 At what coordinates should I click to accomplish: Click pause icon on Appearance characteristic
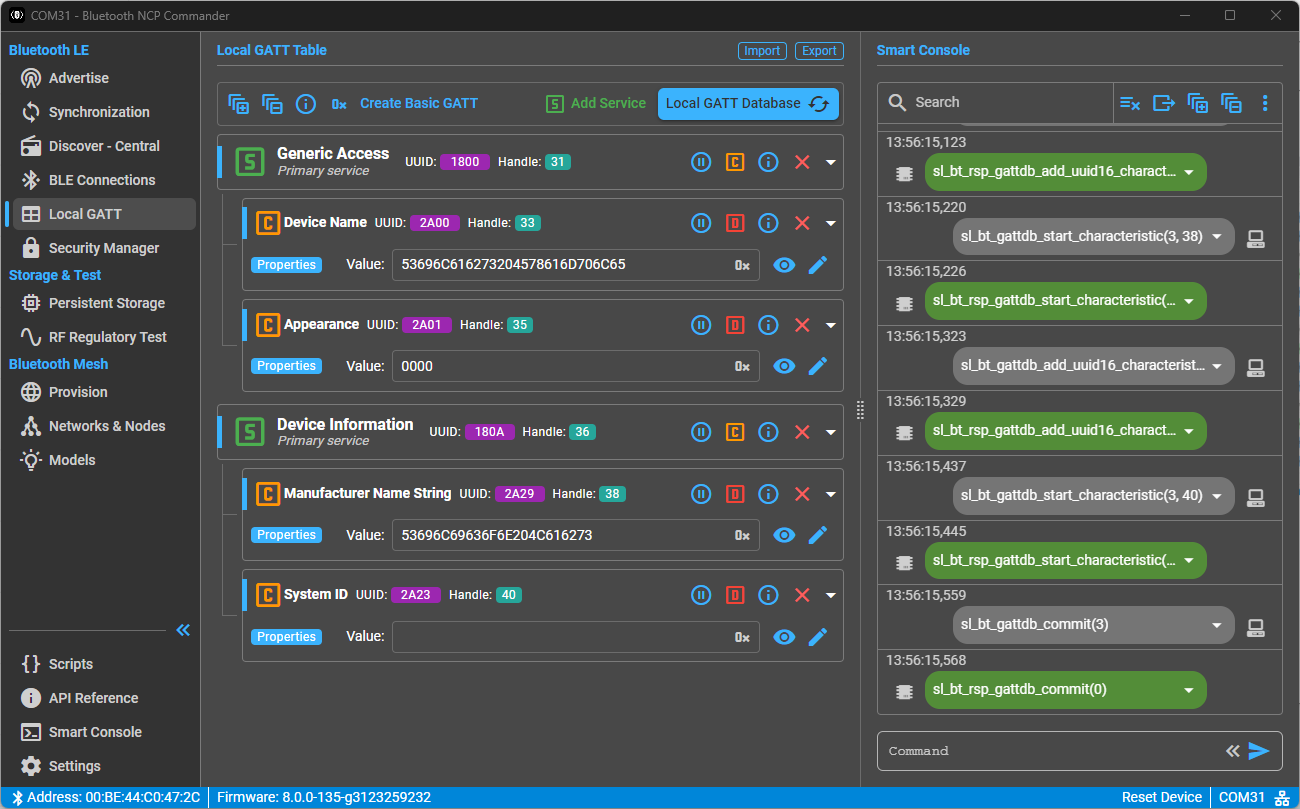pyautogui.click(x=701, y=325)
